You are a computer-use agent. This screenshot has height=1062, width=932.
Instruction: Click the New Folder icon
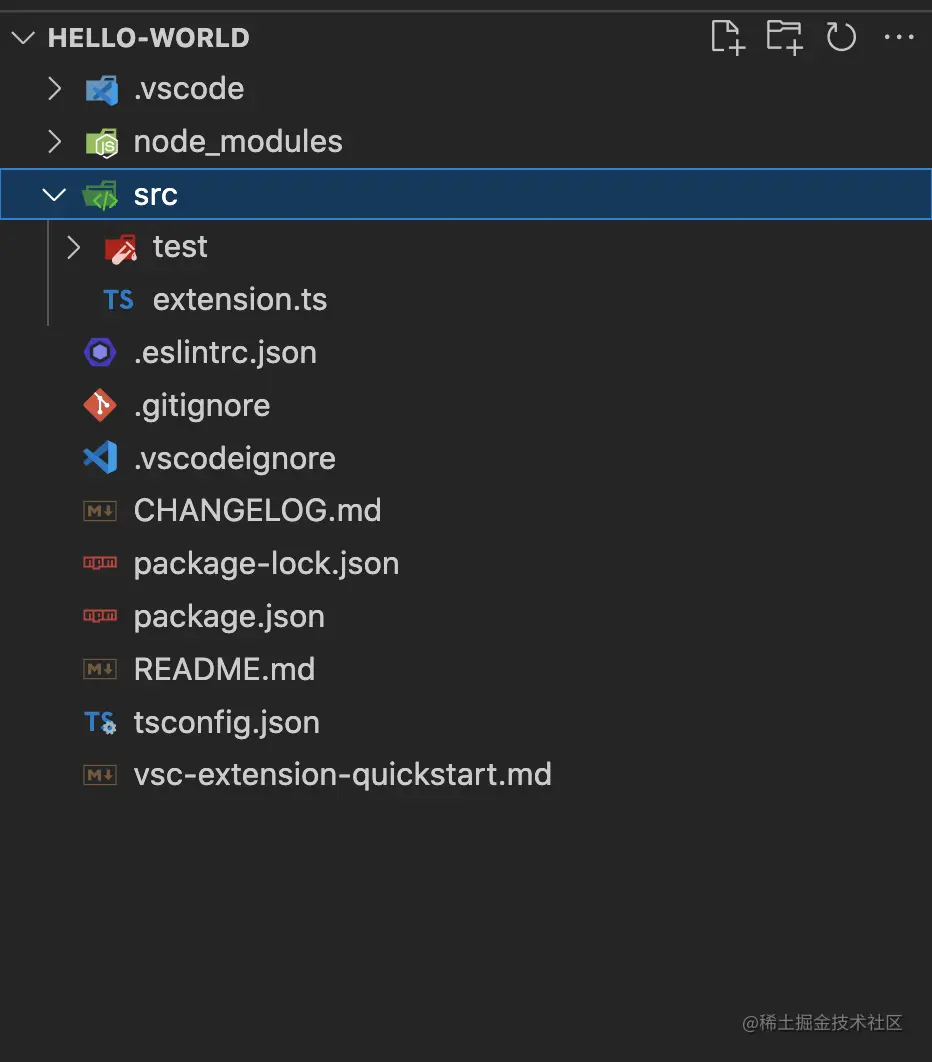(x=784, y=38)
